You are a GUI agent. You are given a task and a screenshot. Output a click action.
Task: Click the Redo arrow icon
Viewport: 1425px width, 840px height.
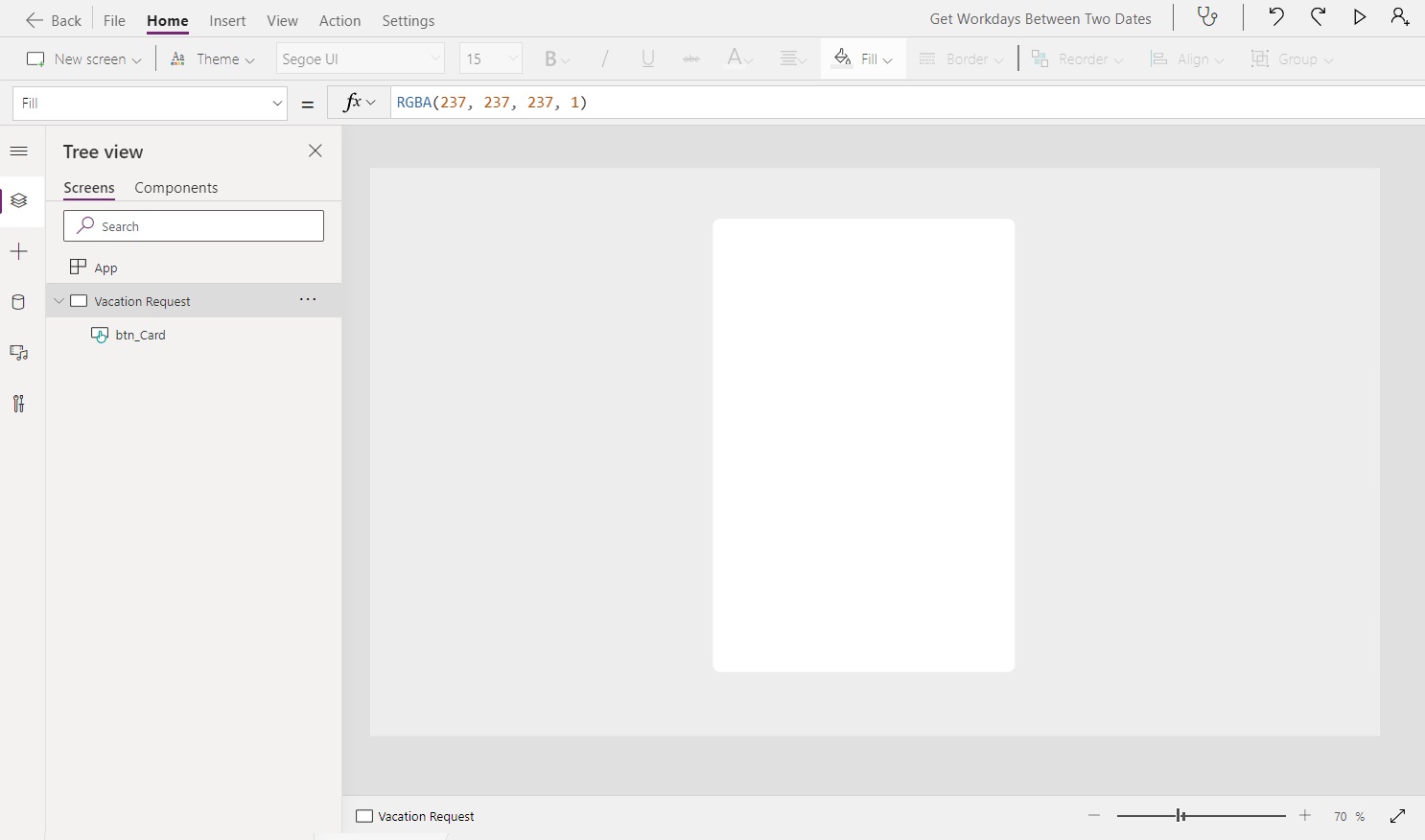tap(1319, 17)
